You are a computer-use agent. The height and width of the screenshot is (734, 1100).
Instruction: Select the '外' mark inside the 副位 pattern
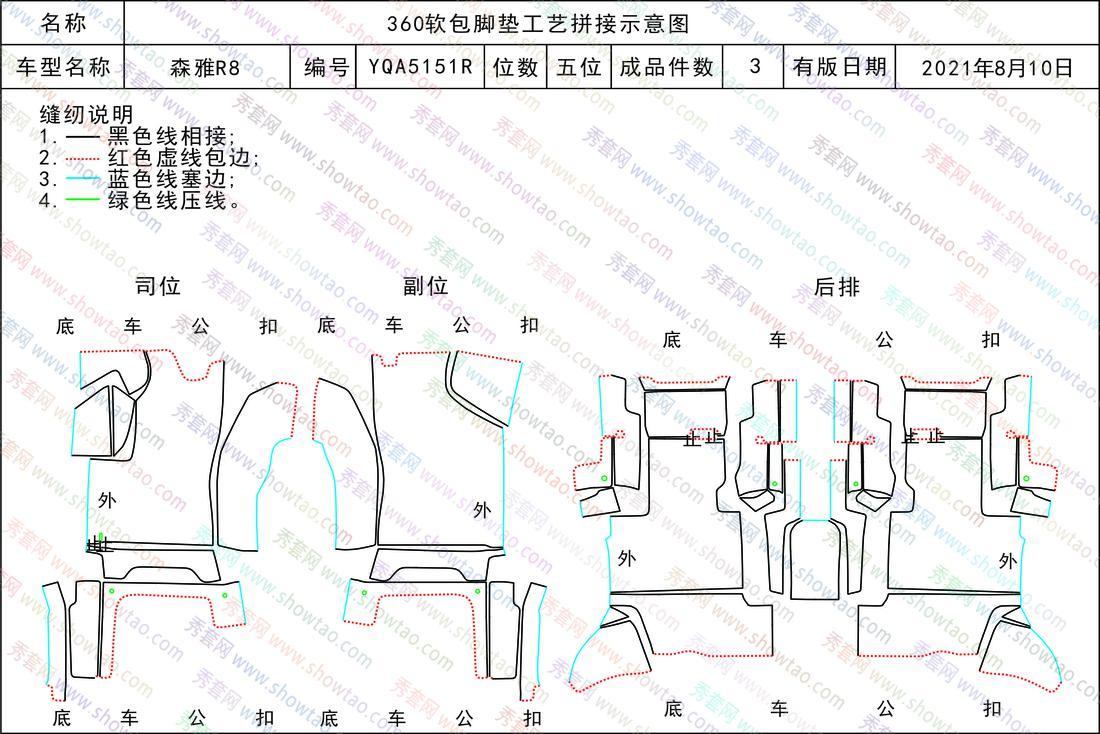click(481, 510)
